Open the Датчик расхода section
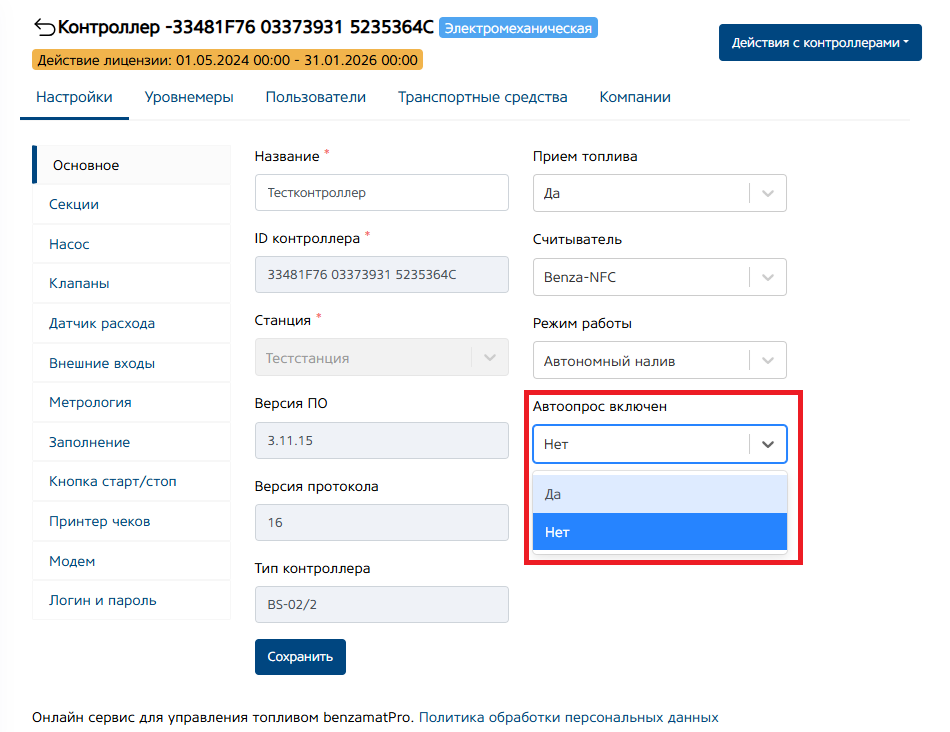This screenshot has height=732, width=950. [102, 324]
